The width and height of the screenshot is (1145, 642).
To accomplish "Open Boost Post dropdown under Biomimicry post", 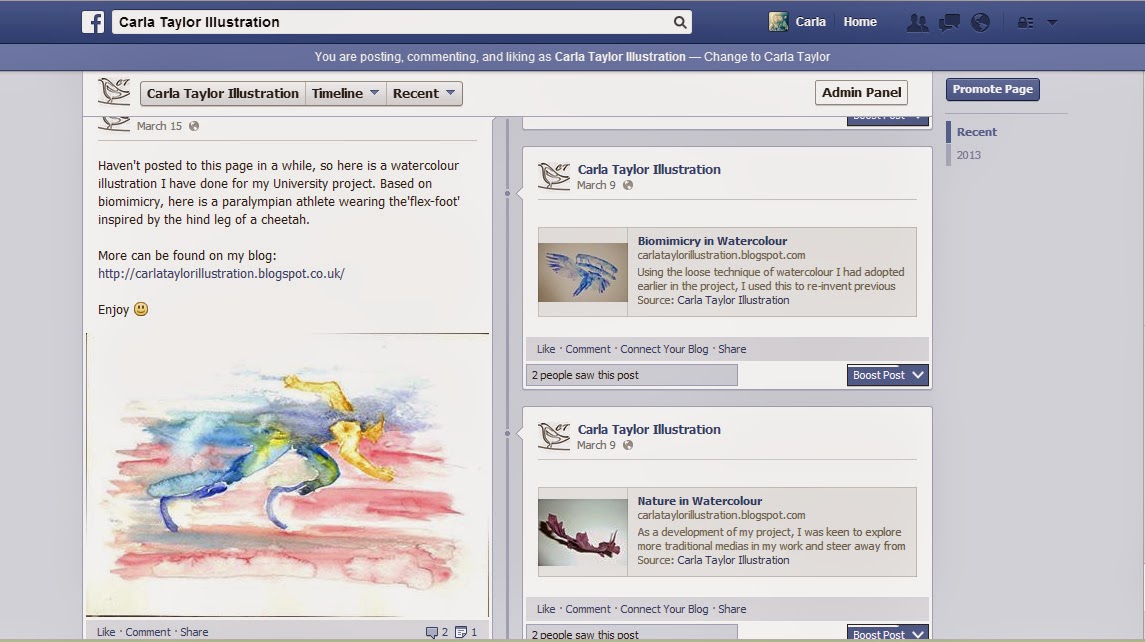I will click(887, 375).
